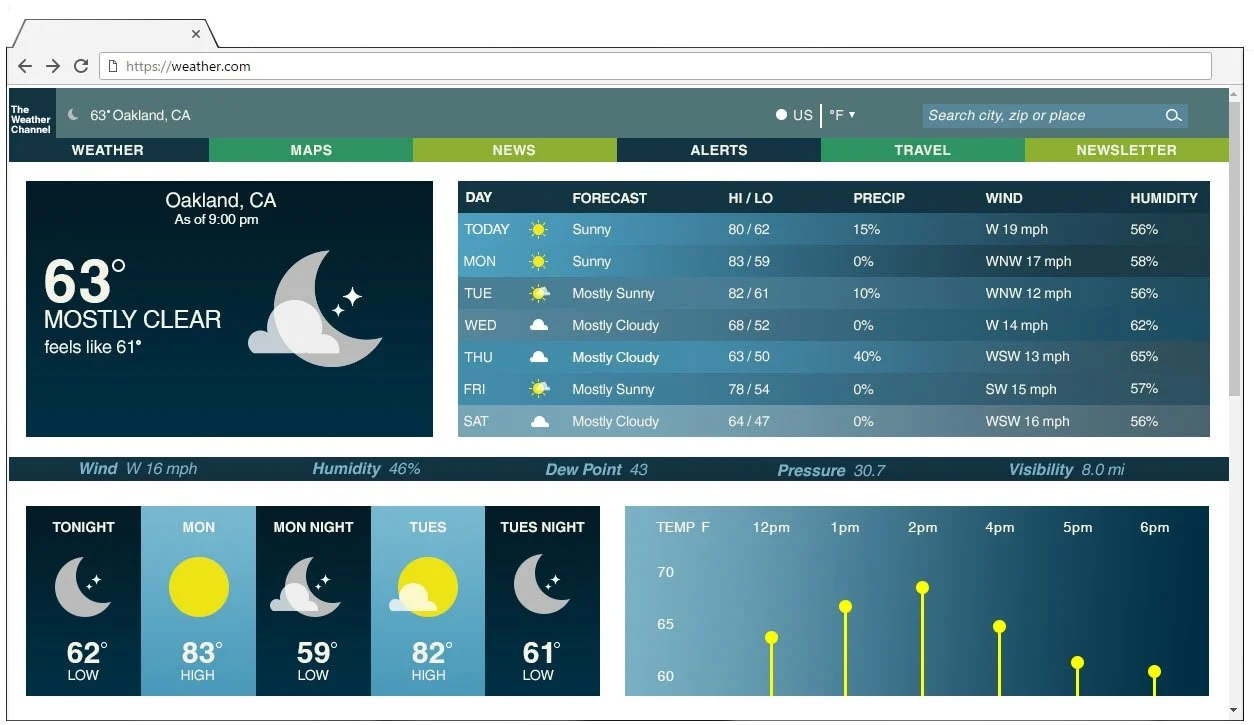Open the NEWS tab
Screen dimensions: 1254x725
pyautogui.click(x=515, y=150)
